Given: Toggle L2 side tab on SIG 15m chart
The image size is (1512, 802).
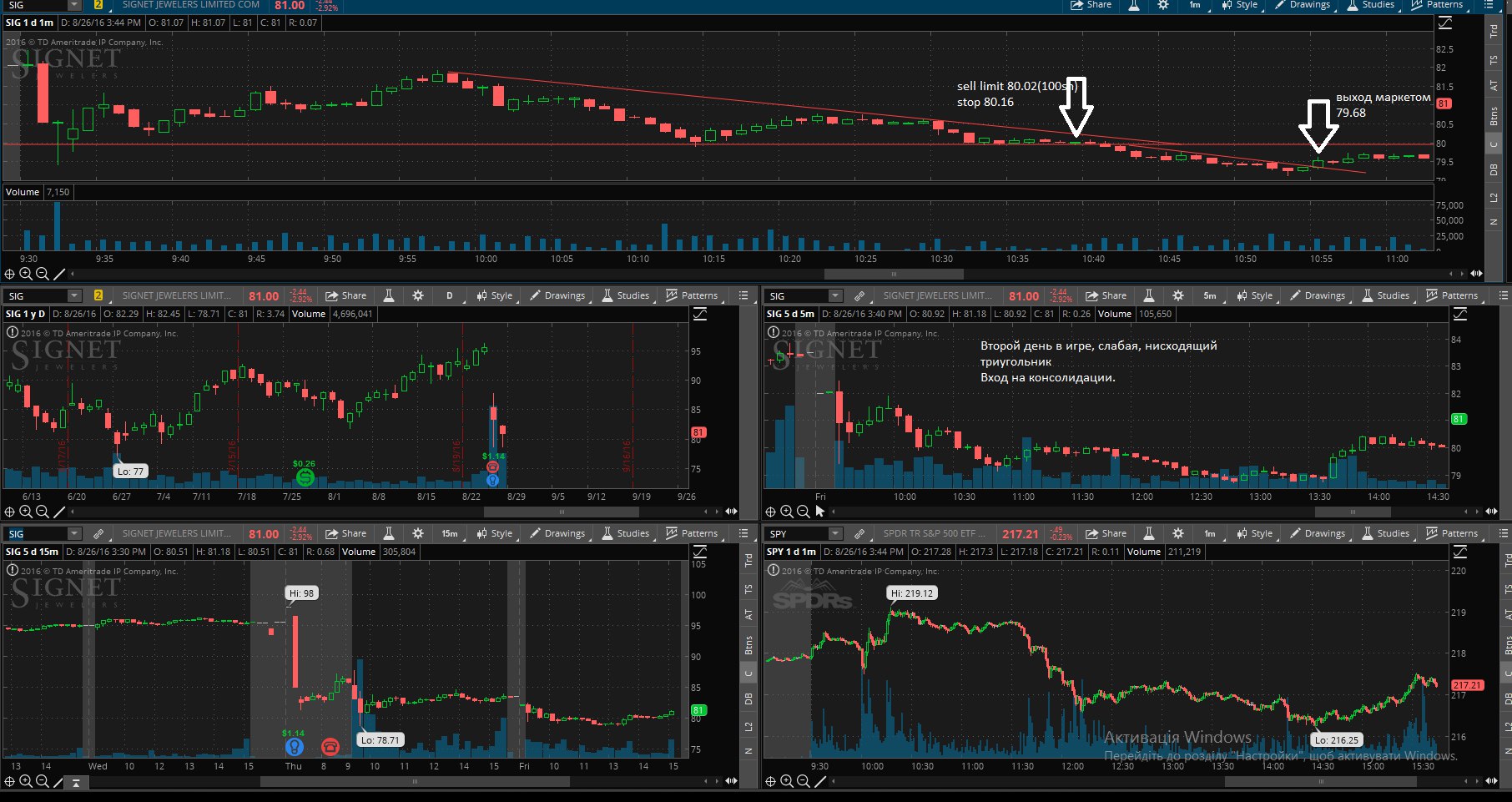Looking at the screenshot, I should pos(748,726).
